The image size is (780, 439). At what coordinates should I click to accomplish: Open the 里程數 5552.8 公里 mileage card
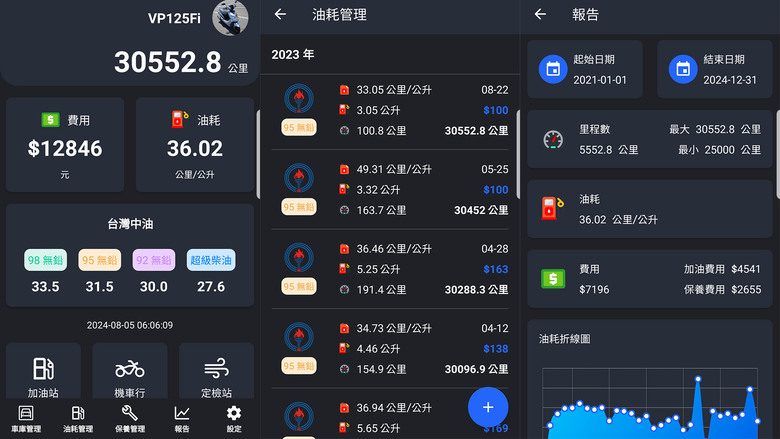[650, 139]
